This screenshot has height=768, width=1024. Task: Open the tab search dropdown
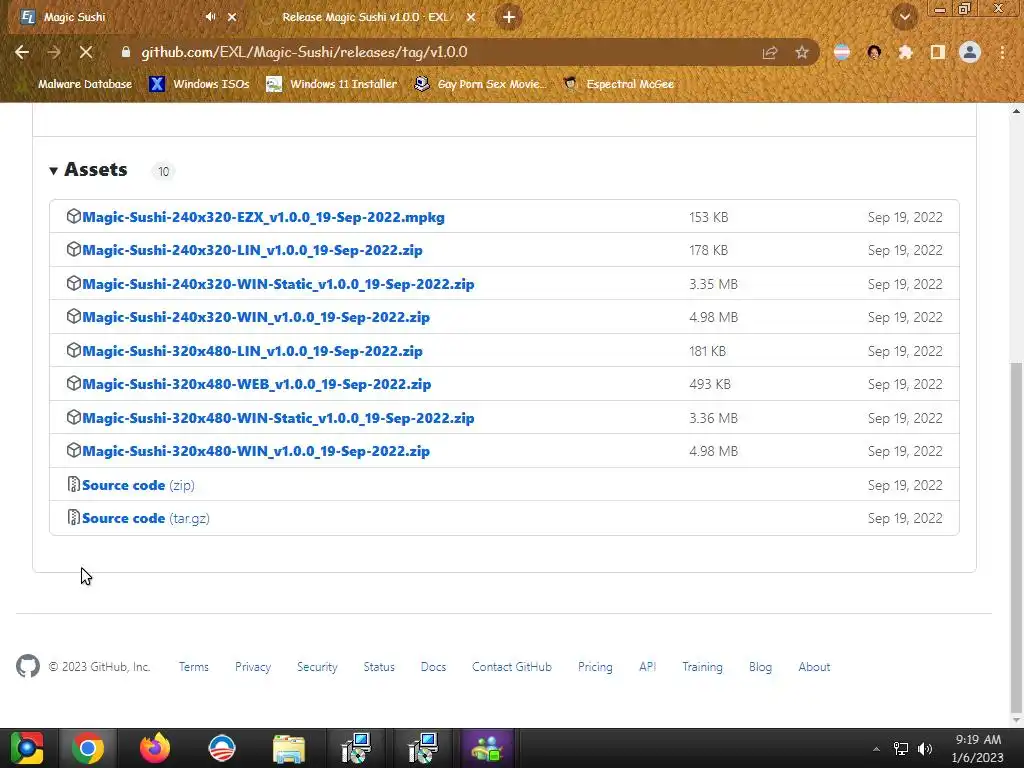click(x=905, y=17)
